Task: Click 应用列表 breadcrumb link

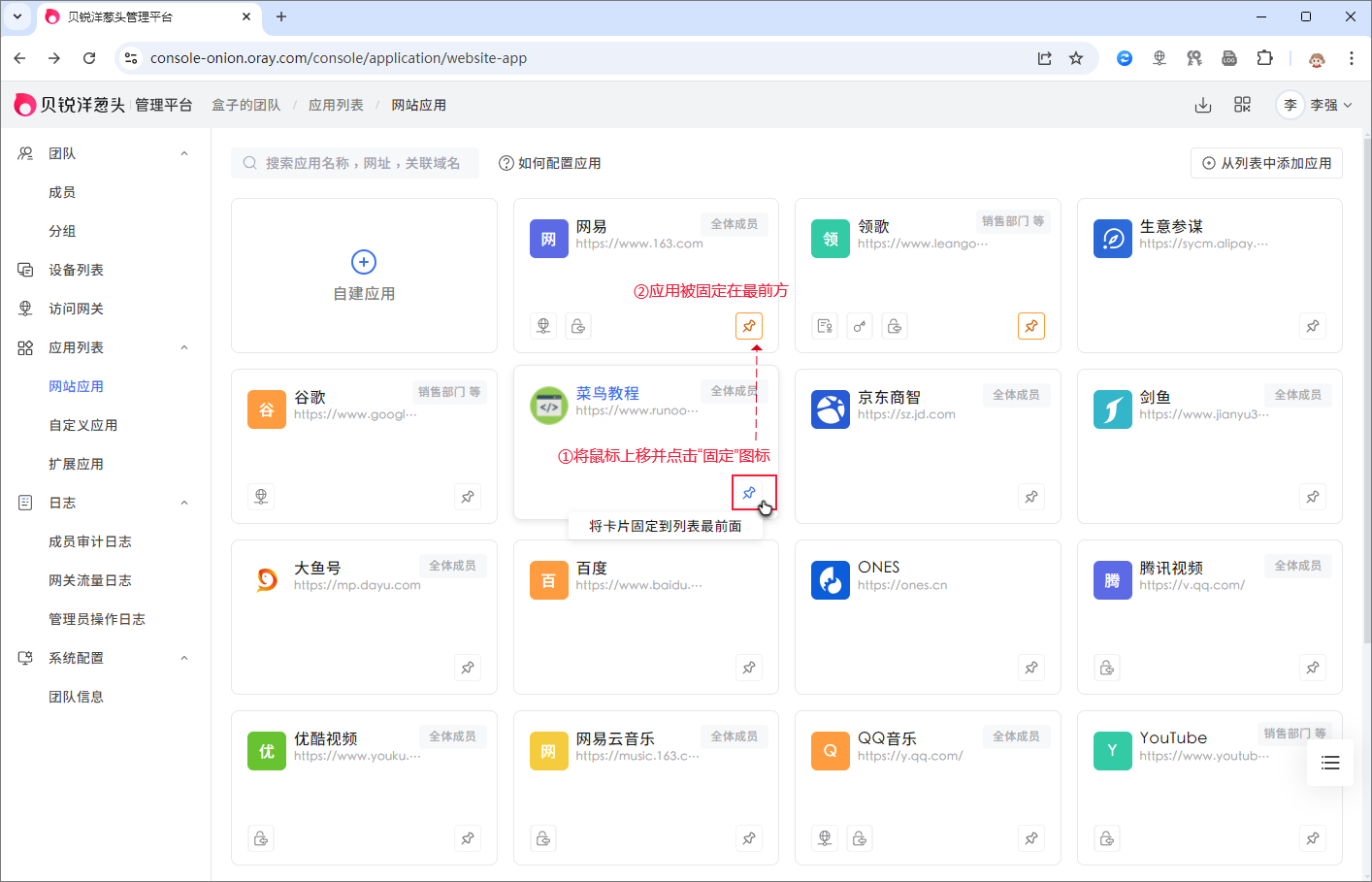Action: click(336, 105)
